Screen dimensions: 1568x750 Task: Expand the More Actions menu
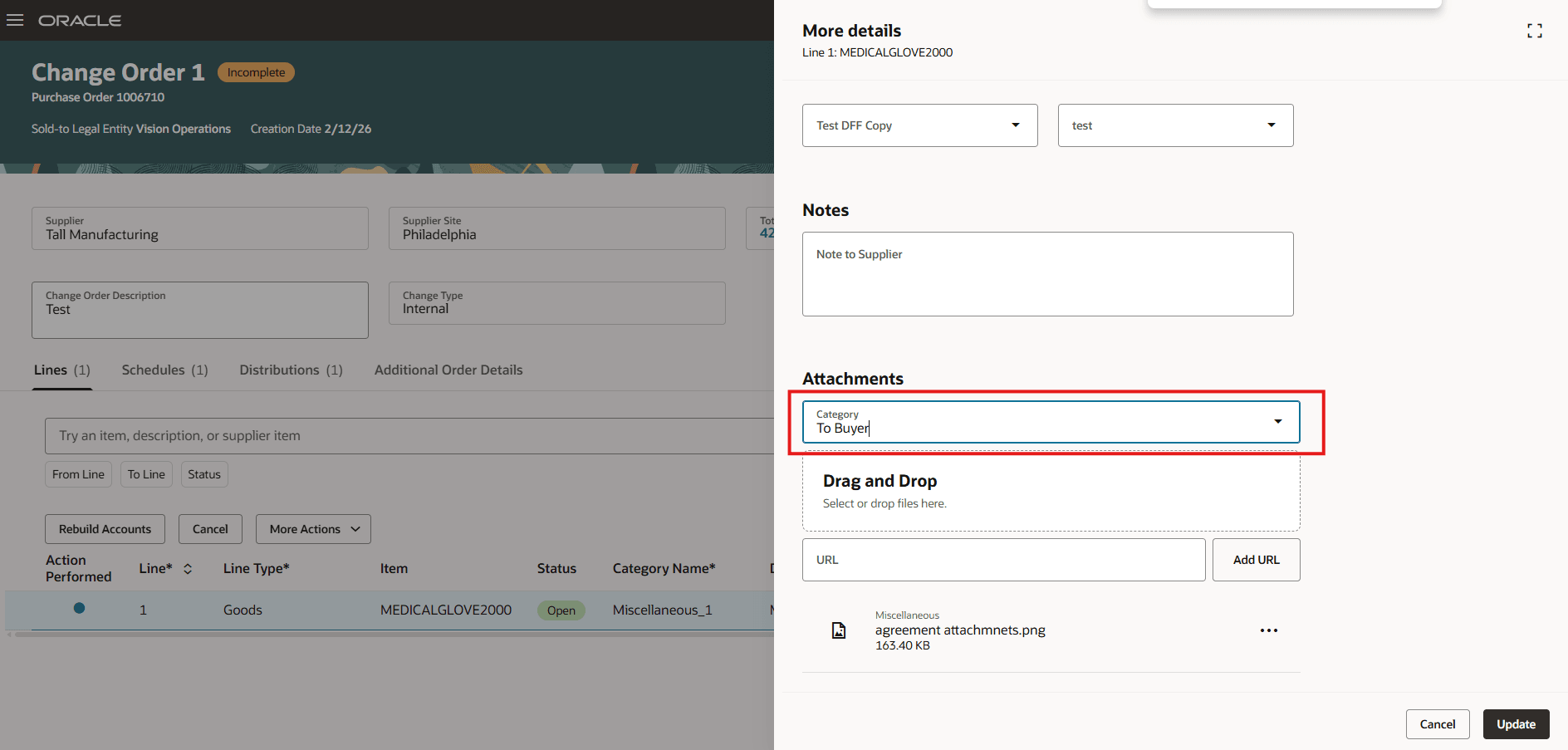[x=313, y=529]
